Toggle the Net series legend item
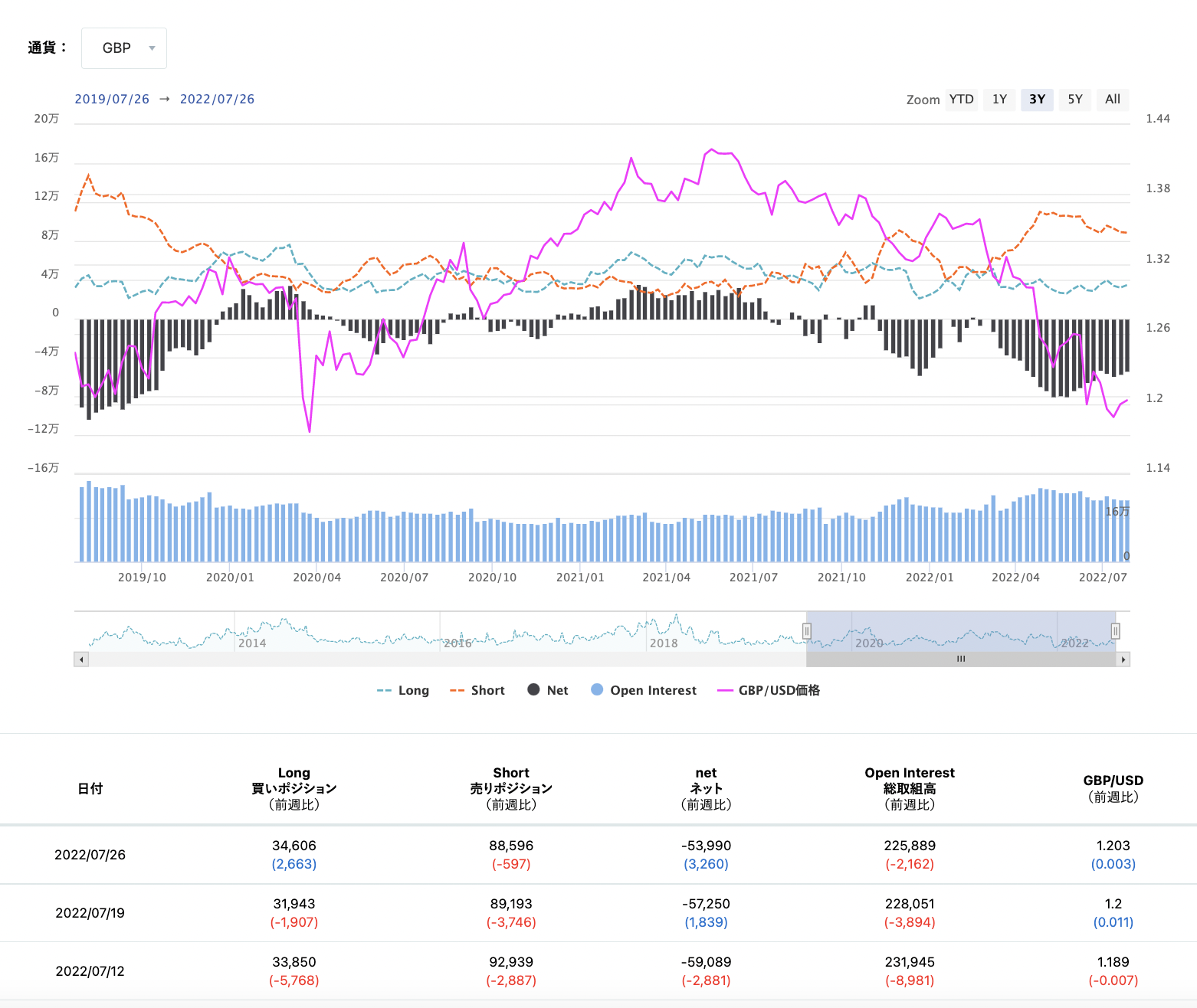 click(548, 690)
